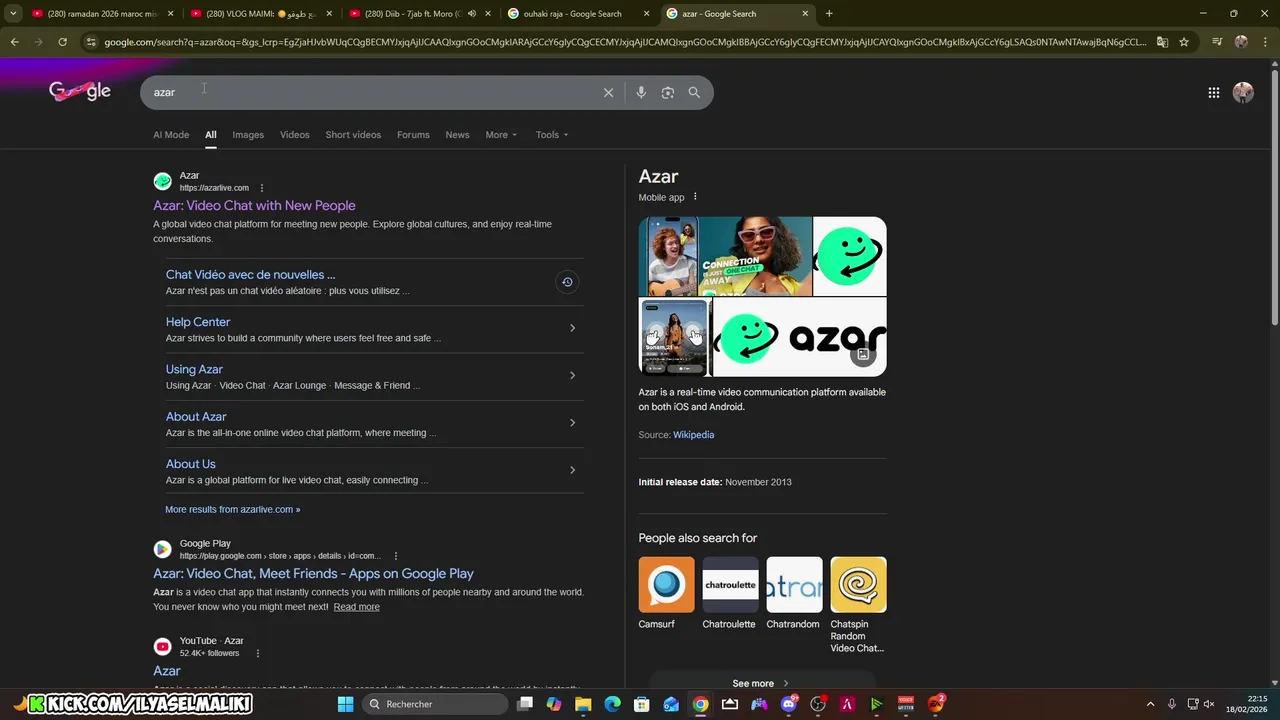Switch to News results tab
1280x720 pixels.
pyautogui.click(x=457, y=135)
